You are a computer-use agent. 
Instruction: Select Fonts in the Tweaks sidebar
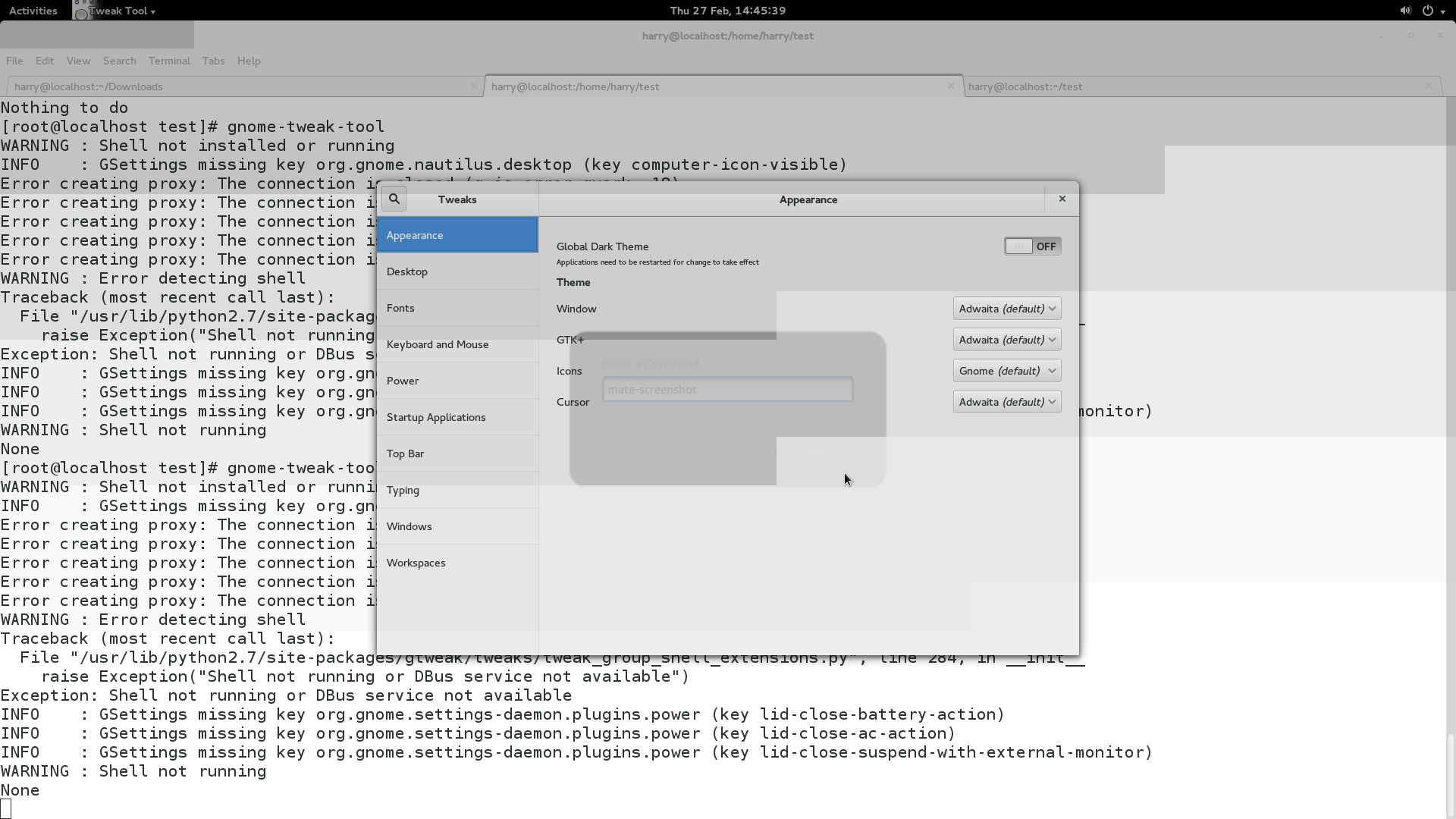click(457, 308)
